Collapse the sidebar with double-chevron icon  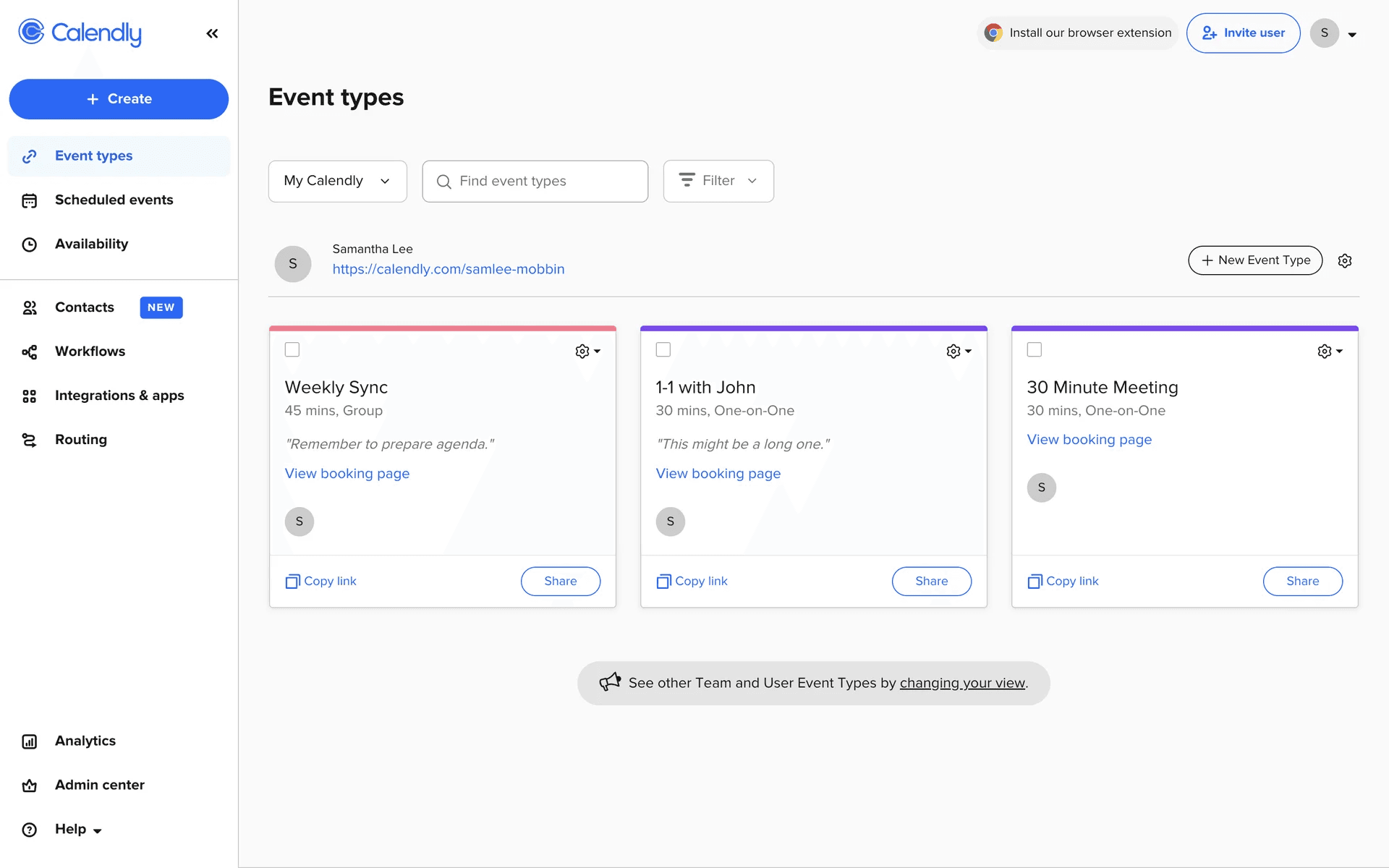[212, 33]
